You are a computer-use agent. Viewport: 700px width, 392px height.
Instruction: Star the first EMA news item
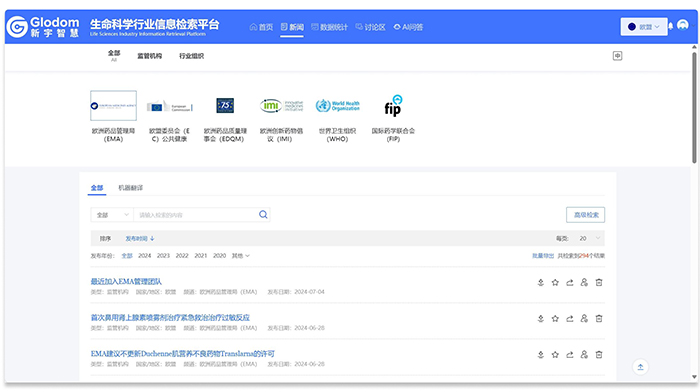555,283
